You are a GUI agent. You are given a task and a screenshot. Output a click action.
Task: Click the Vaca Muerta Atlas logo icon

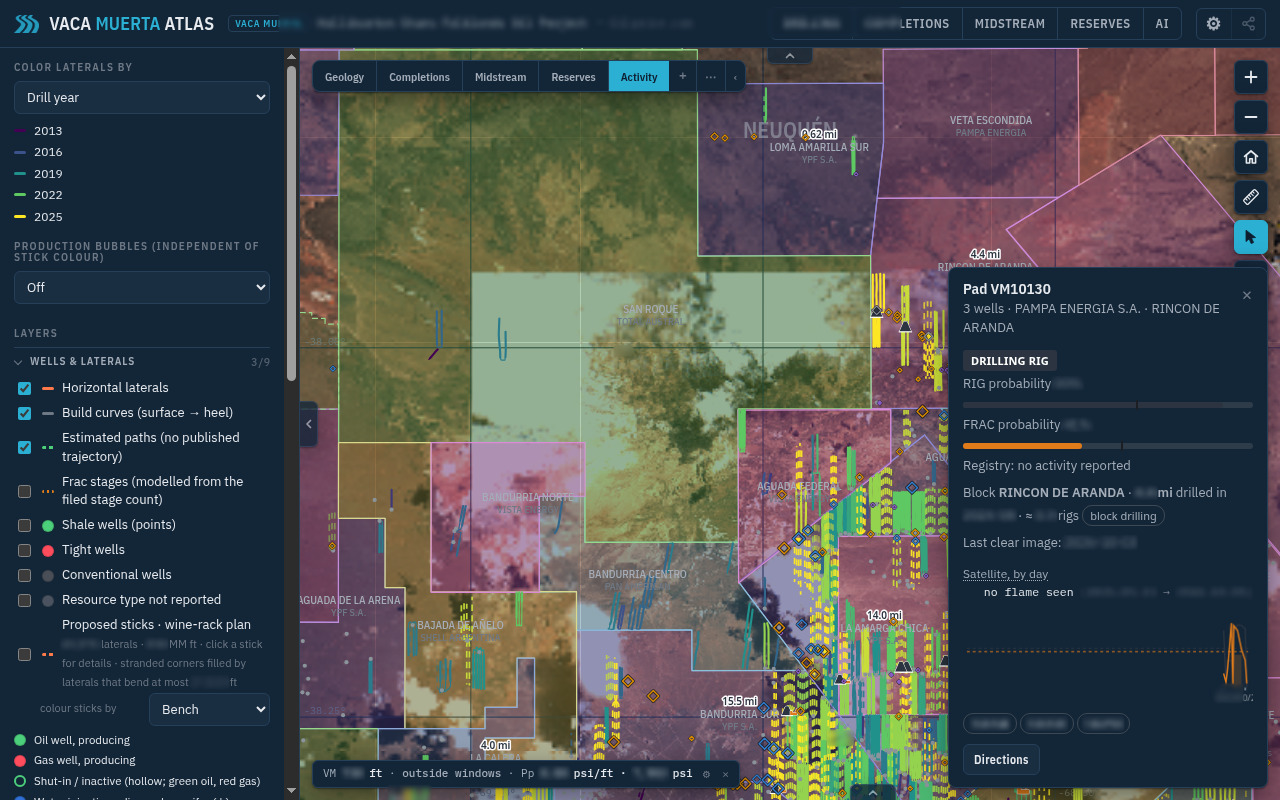pos(27,24)
